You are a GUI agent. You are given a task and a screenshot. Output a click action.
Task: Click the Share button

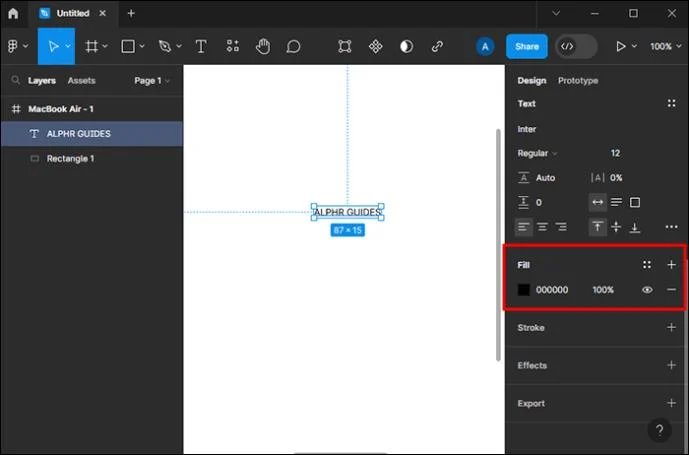526,46
